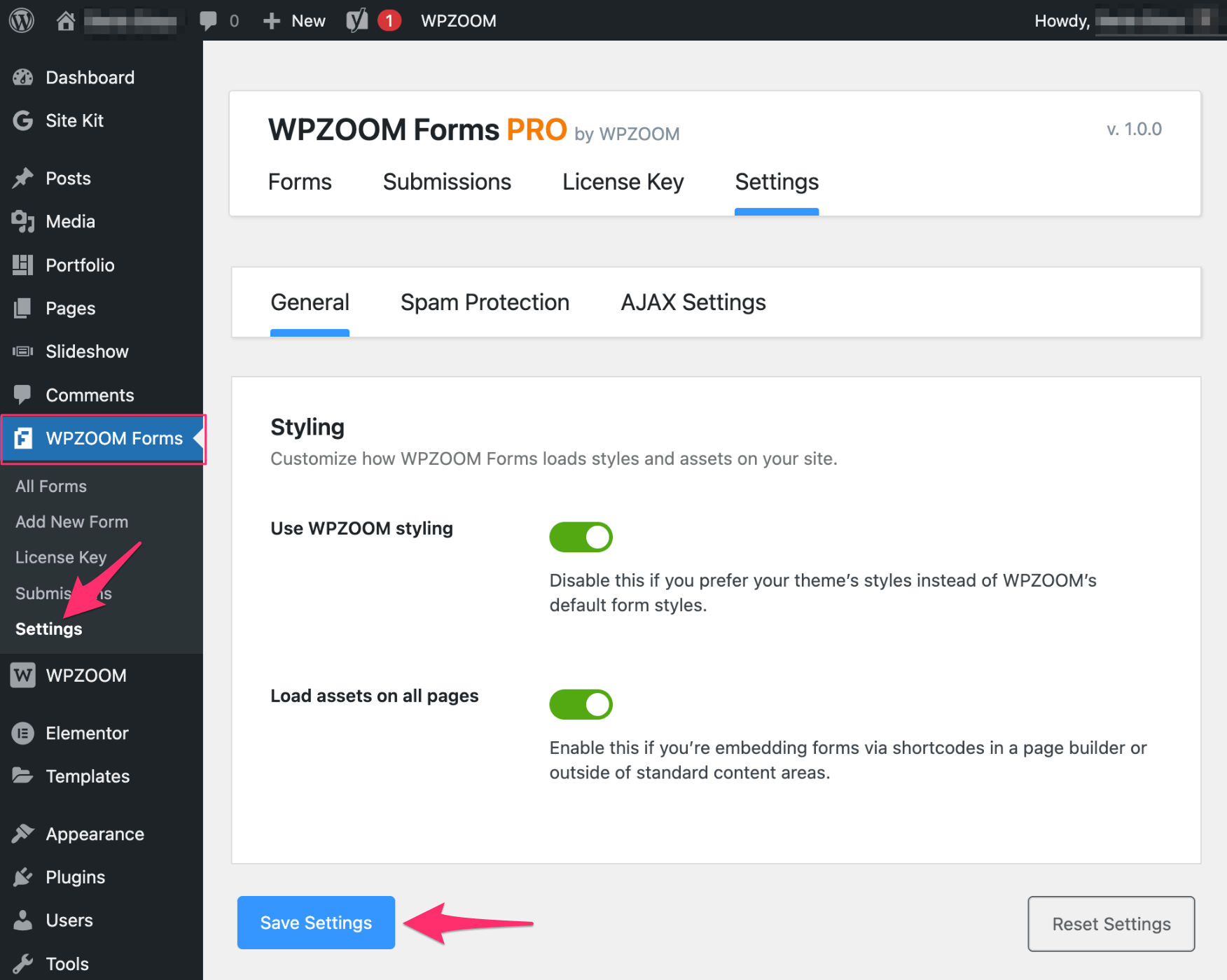Click the Pages icon
Image resolution: width=1227 pixels, height=980 pixels.
click(x=23, y=308)
